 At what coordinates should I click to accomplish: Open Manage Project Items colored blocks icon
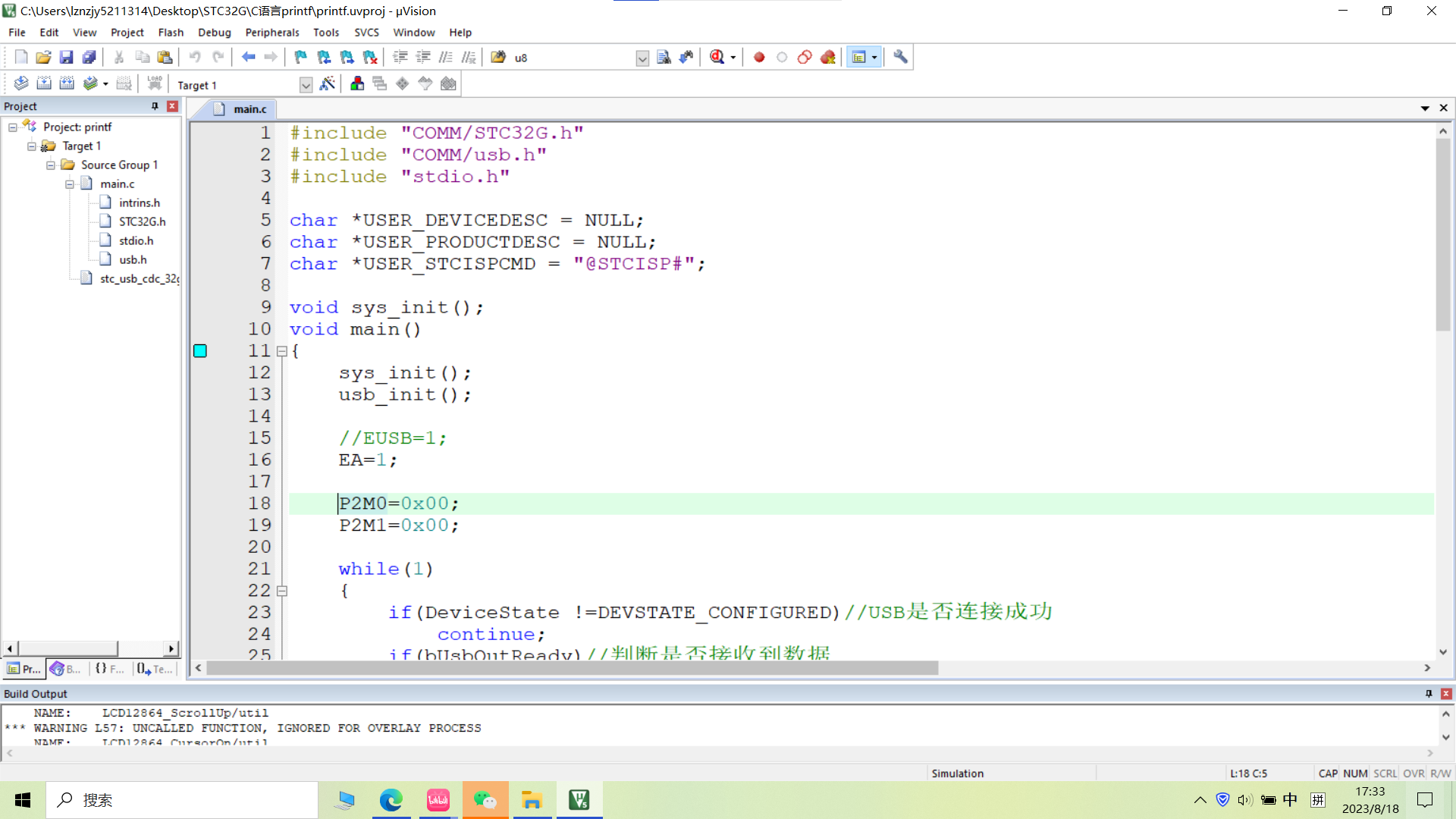(x=357, y=83)
